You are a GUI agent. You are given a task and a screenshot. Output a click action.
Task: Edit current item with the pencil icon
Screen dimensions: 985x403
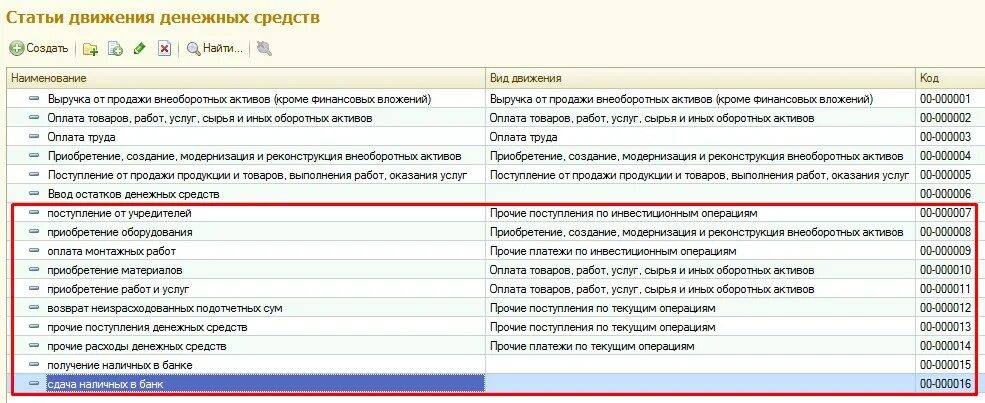click(139, 49)
